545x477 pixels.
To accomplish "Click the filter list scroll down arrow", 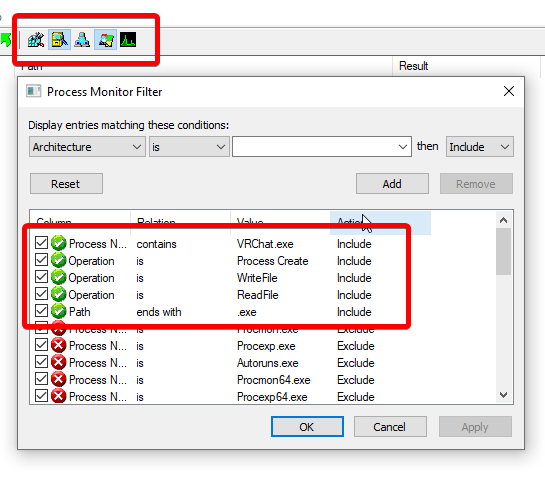I will pyautogui.click(x=503, y=395).
